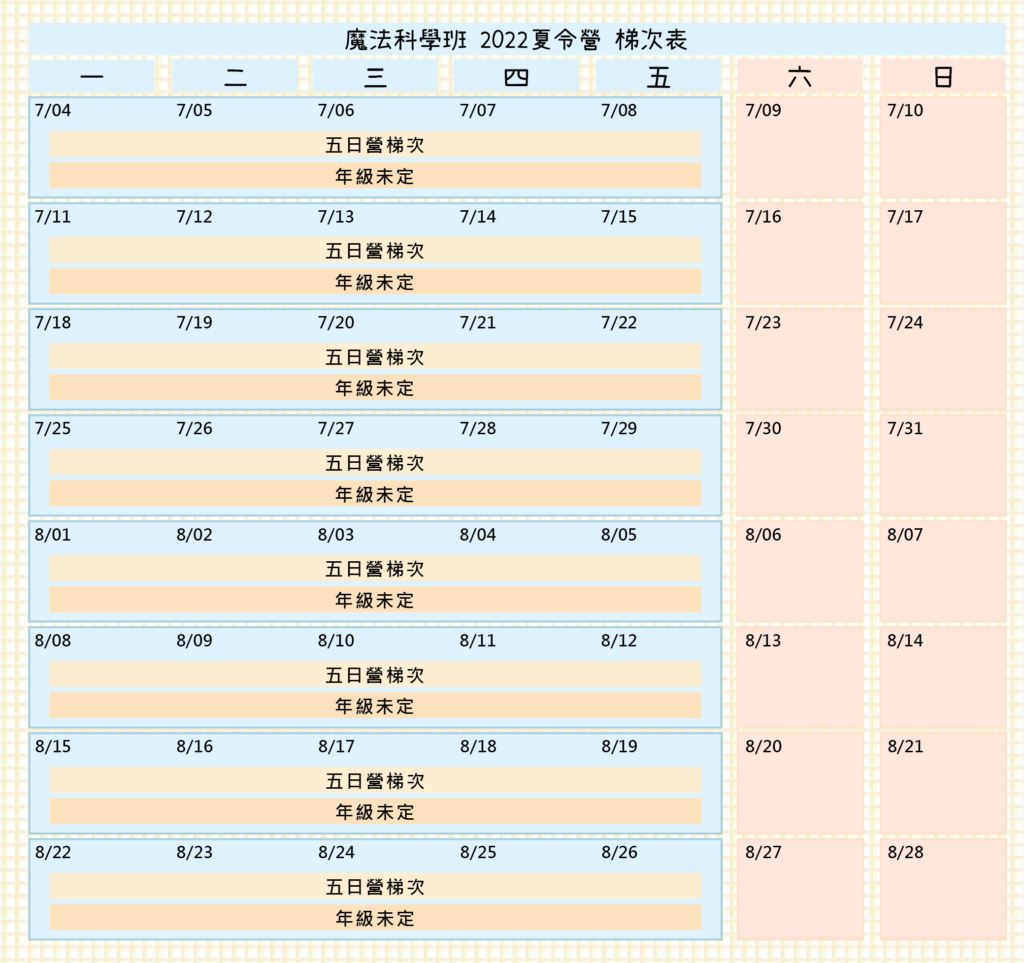Select the 六 weekend header

pos(800,77)
